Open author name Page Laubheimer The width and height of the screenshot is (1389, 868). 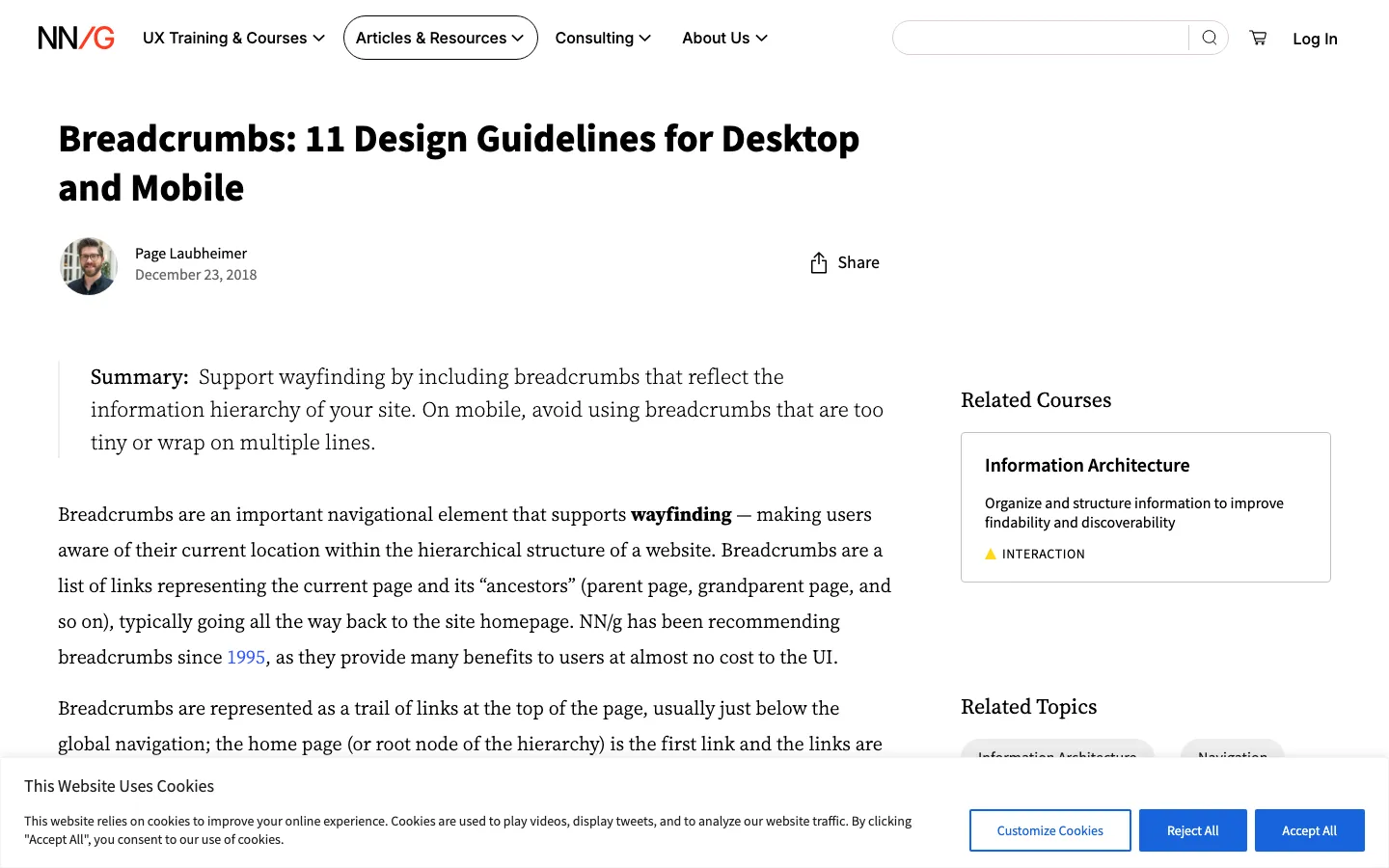click(191, 254)
